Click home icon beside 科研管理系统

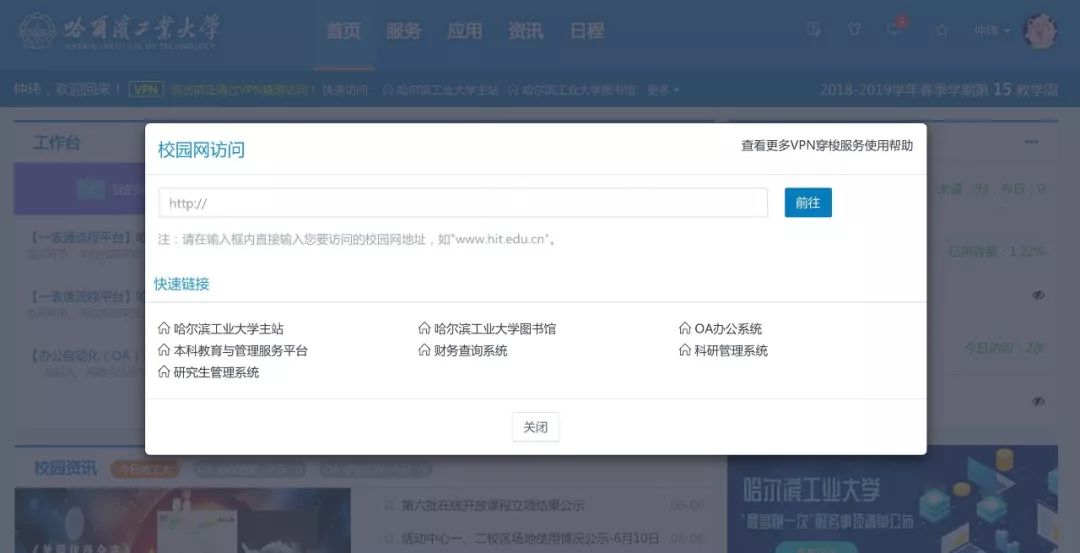click(x=685, y=350)
